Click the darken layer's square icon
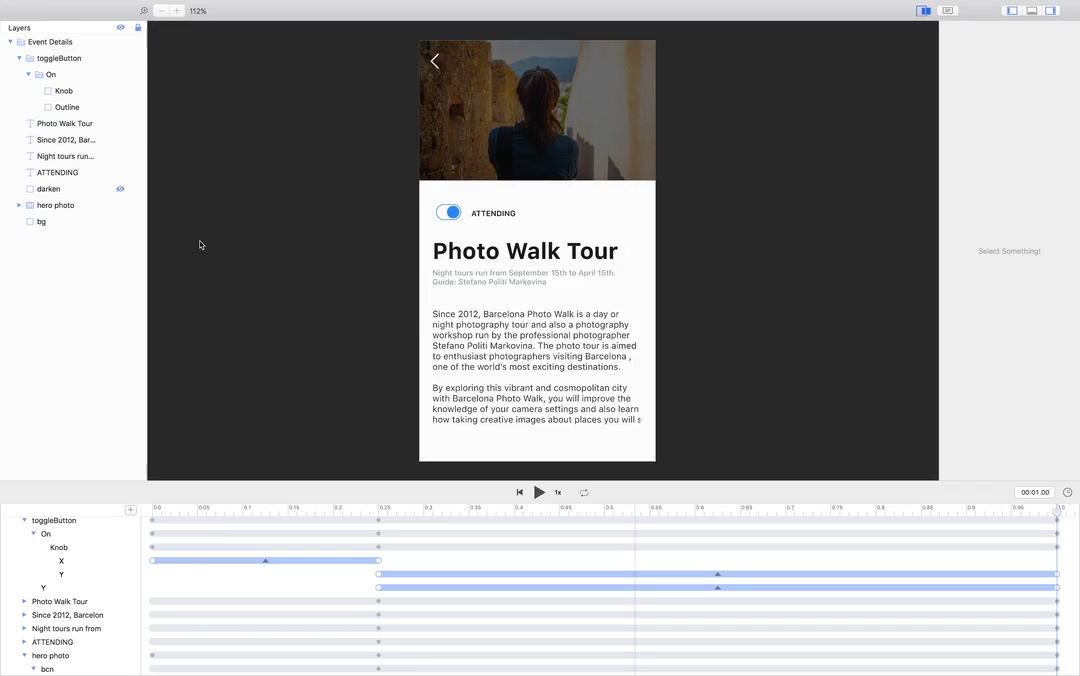The image size is (1080, 676). point(30,189)
